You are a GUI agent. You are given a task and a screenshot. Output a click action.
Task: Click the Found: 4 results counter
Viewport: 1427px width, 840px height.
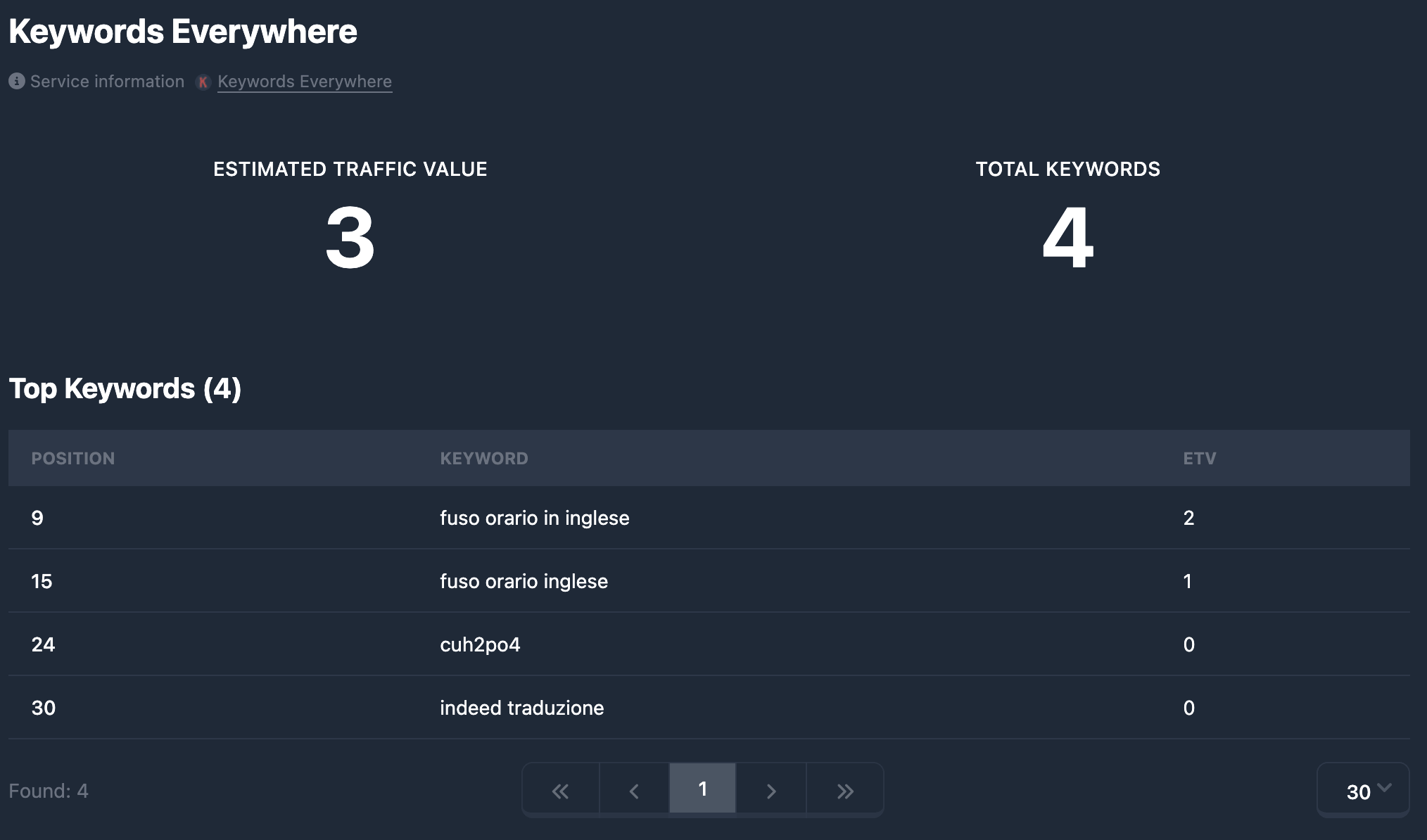(x=49, y=789)
